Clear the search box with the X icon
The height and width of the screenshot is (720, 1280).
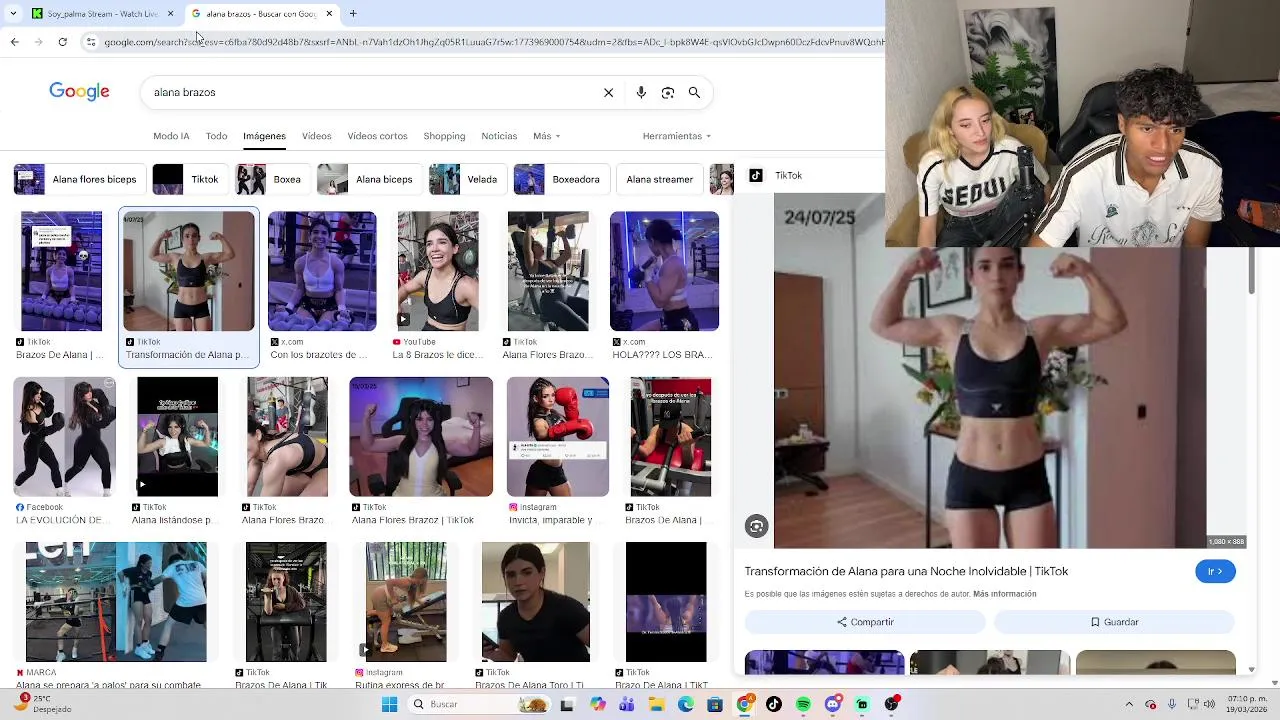tap(608, 92)
